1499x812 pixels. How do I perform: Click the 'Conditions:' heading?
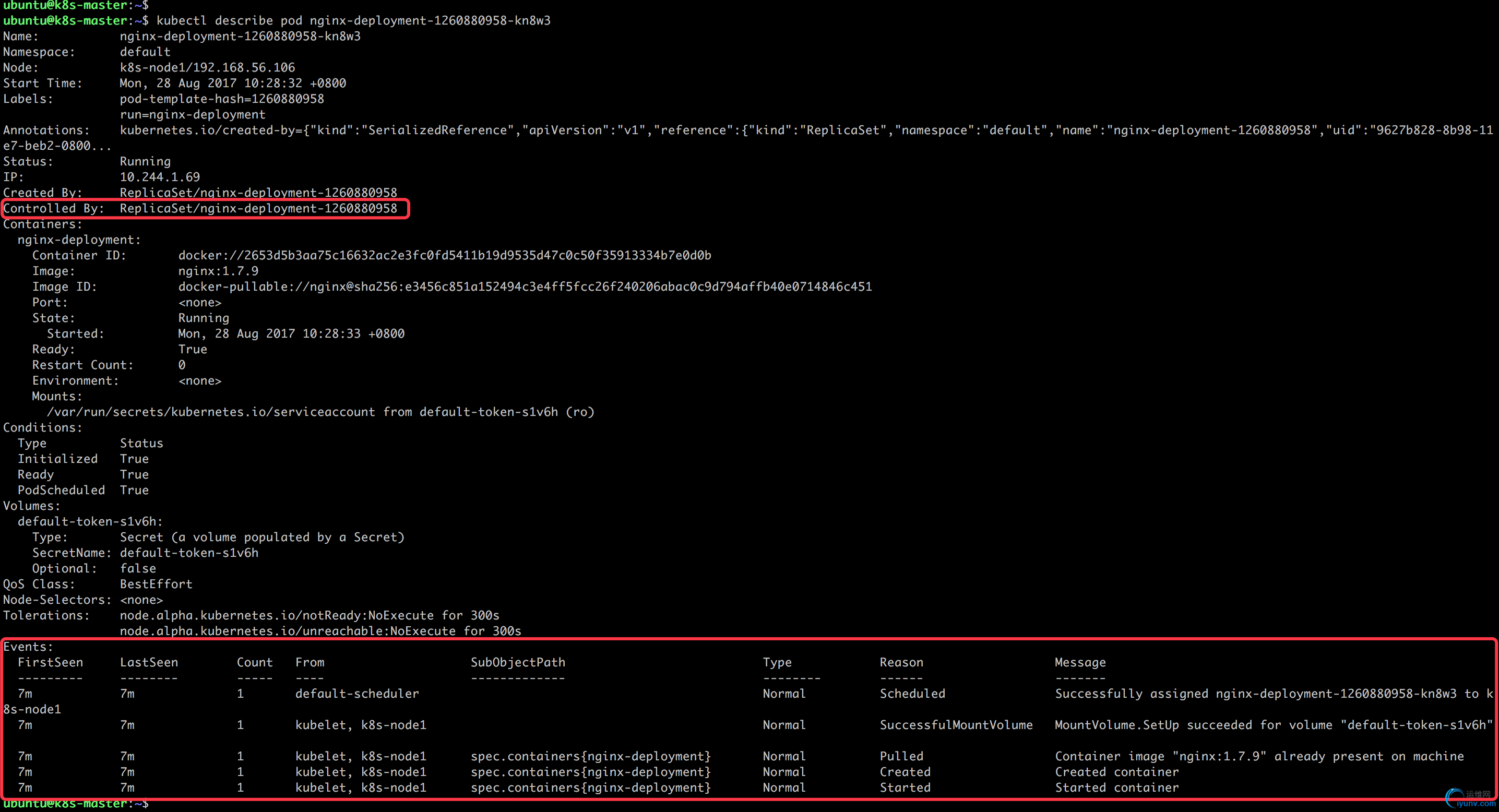pos(42,427)
